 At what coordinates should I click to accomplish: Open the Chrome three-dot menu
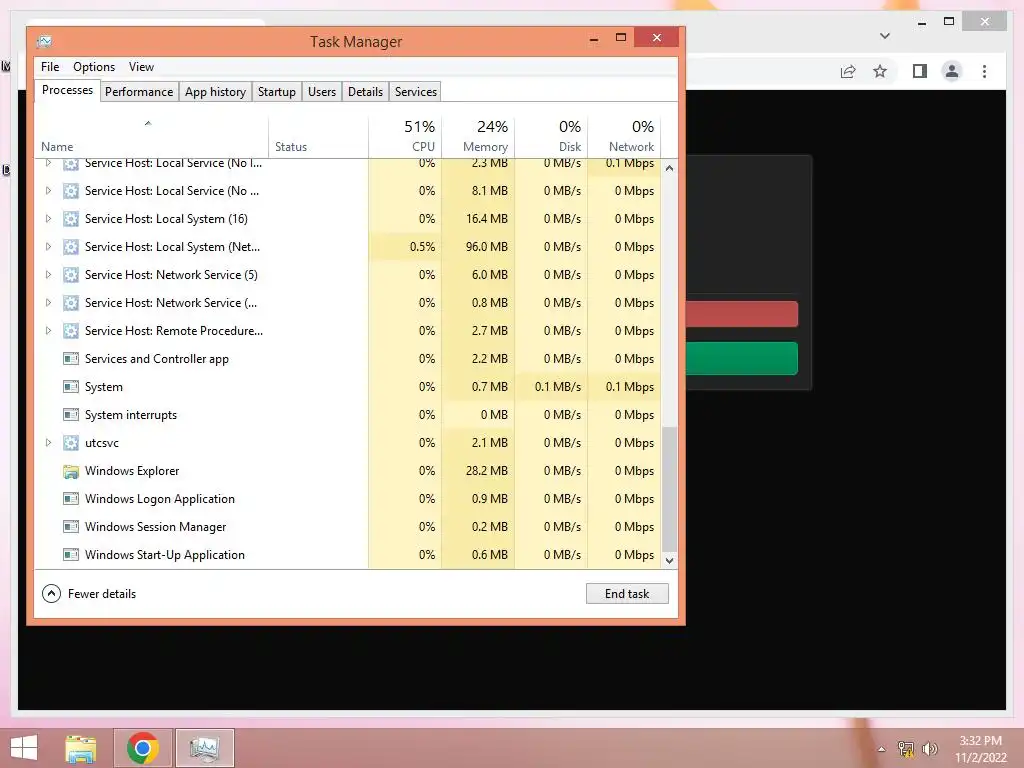[984, 71]
